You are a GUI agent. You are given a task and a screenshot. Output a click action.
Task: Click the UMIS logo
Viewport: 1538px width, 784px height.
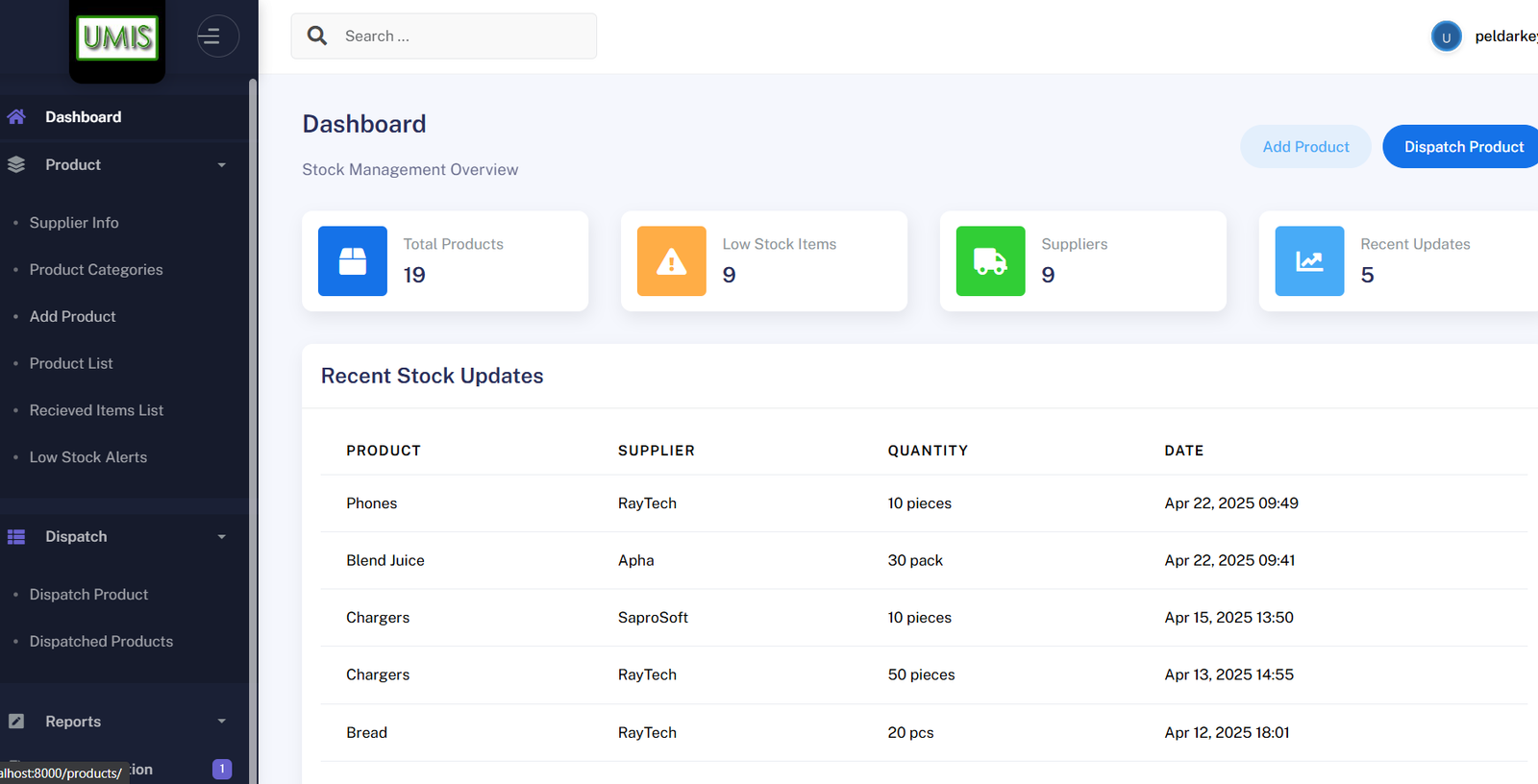click(117, 38)
